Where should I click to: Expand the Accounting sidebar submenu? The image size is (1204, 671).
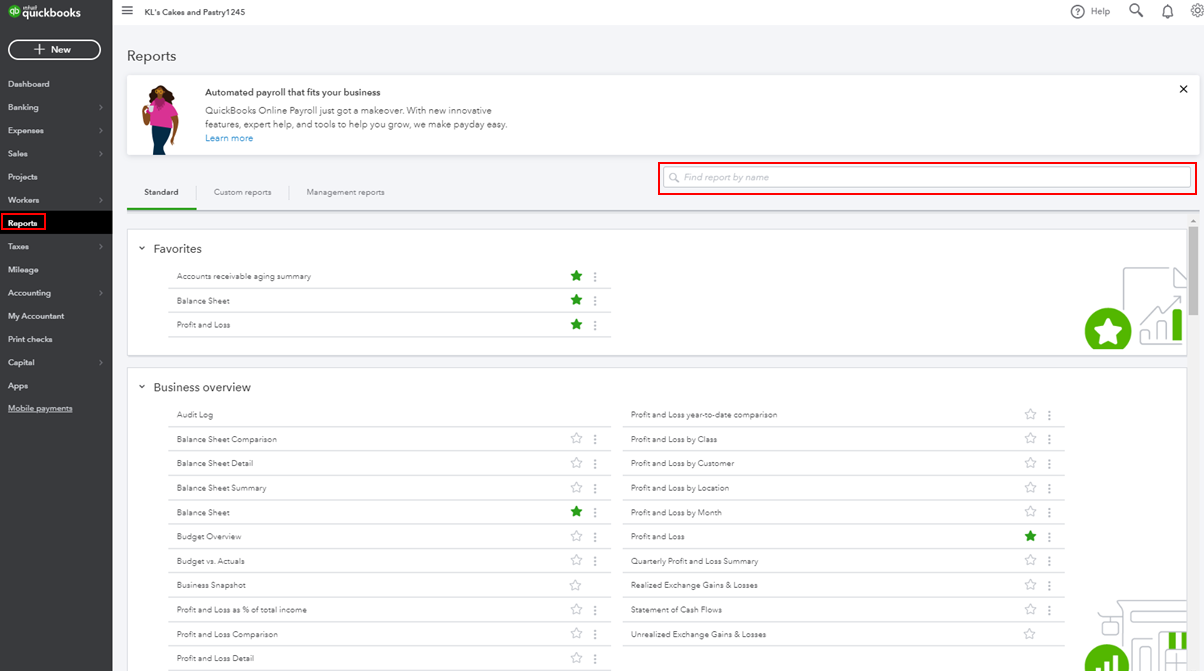pos(101,293)
